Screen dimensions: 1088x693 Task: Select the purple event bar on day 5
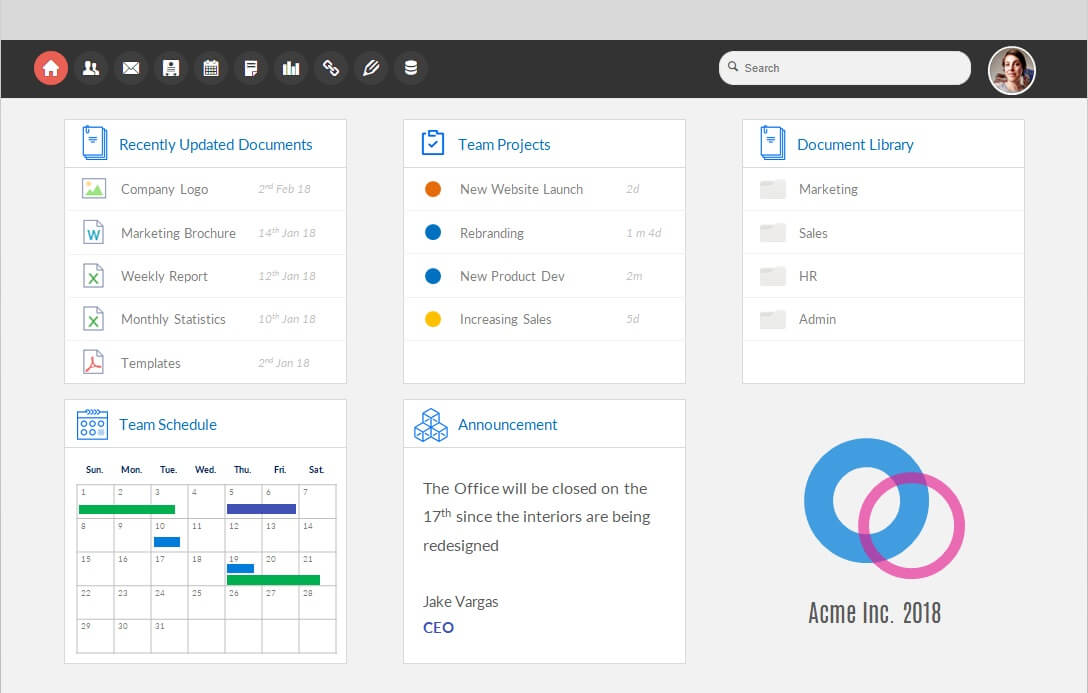261,509
